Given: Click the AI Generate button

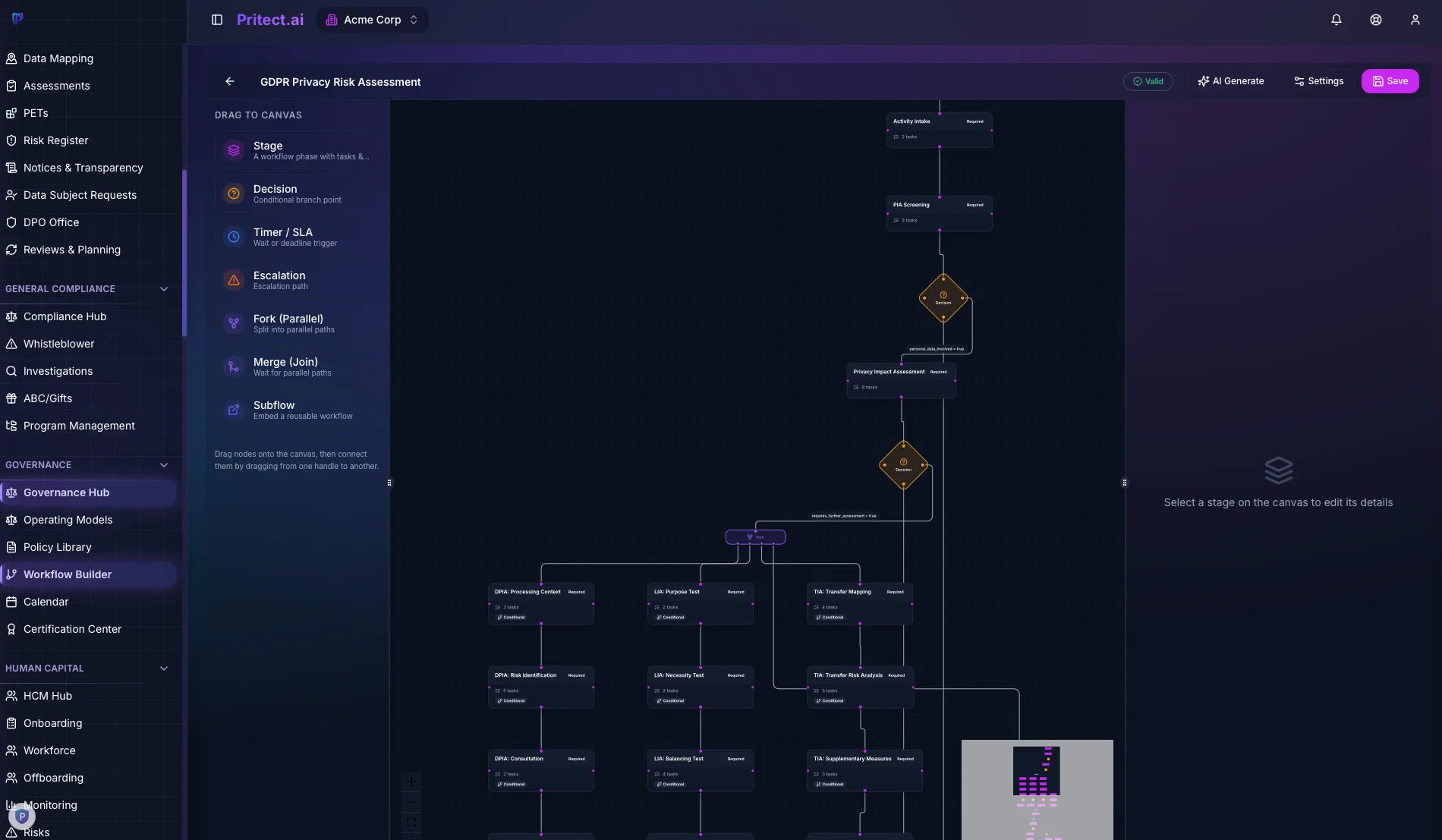Looking at the screenshot, I should click(1230, 81).
